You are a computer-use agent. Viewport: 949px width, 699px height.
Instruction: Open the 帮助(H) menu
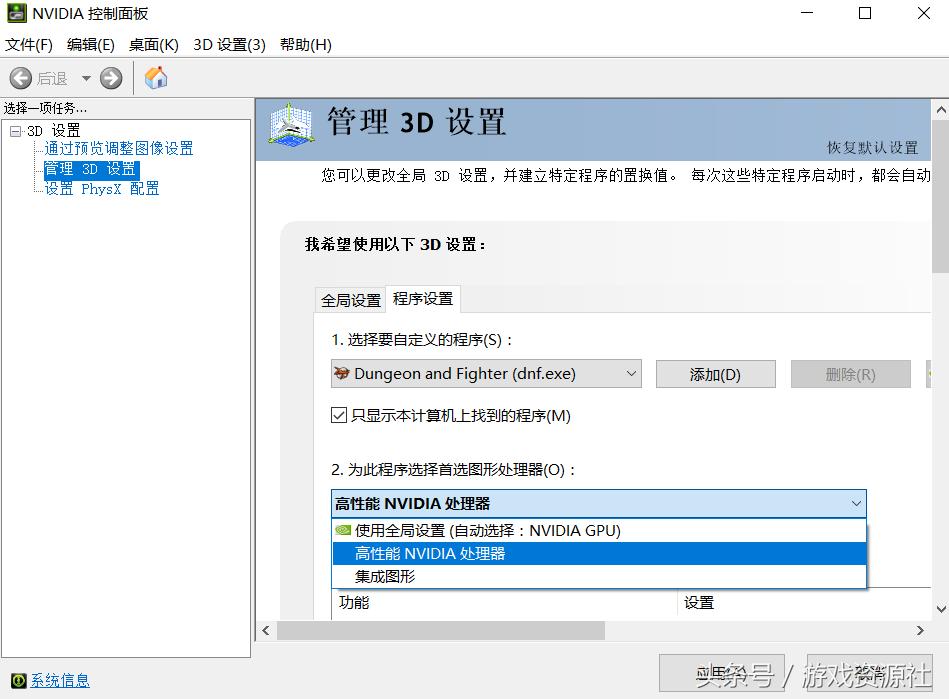pyautogui.click(x=305, y=45)
